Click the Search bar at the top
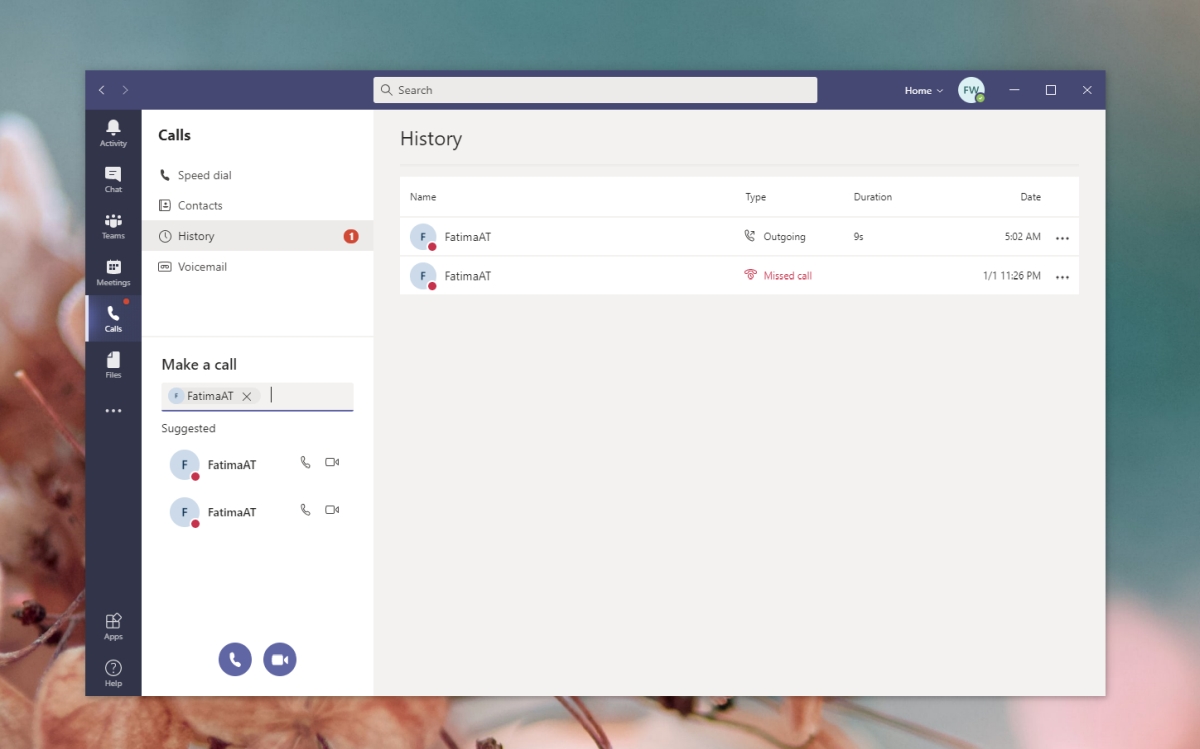 tap(595, 90)
